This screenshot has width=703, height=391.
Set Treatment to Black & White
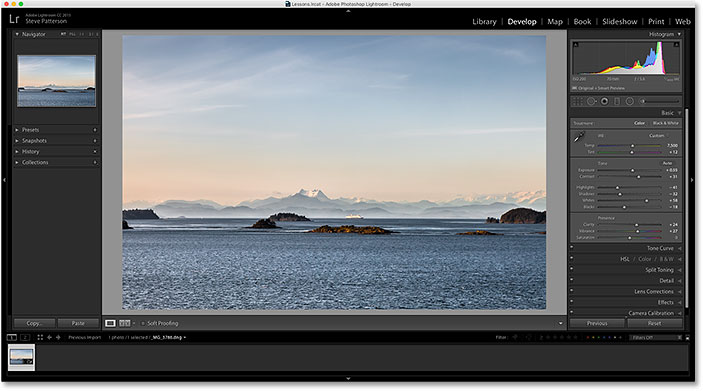click(x=665, y=123)
